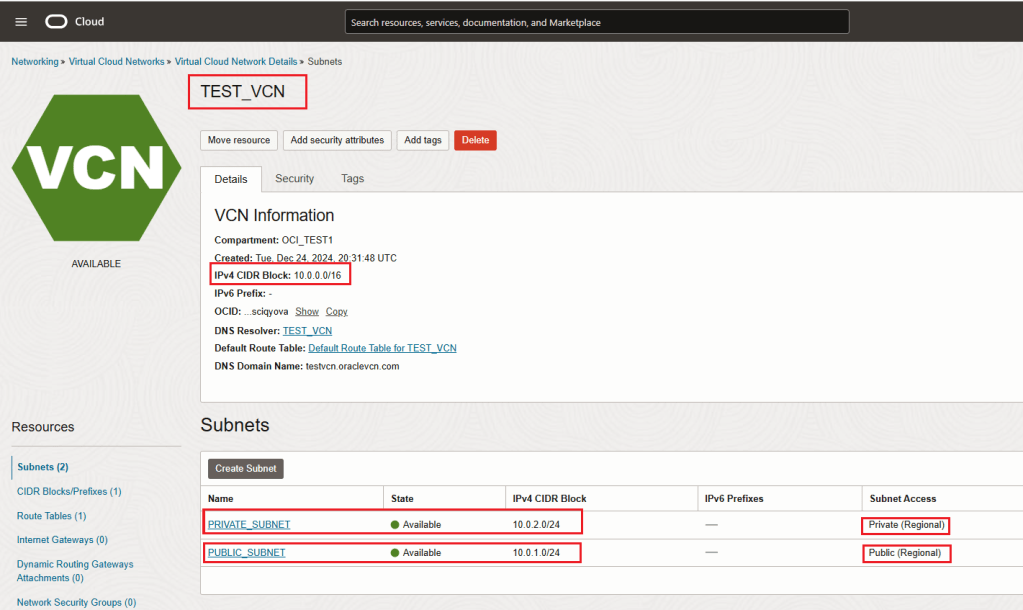Select Internet Gateways in Resources list
The height and width of the screenshot is (610, 1023).
(62, 540)
